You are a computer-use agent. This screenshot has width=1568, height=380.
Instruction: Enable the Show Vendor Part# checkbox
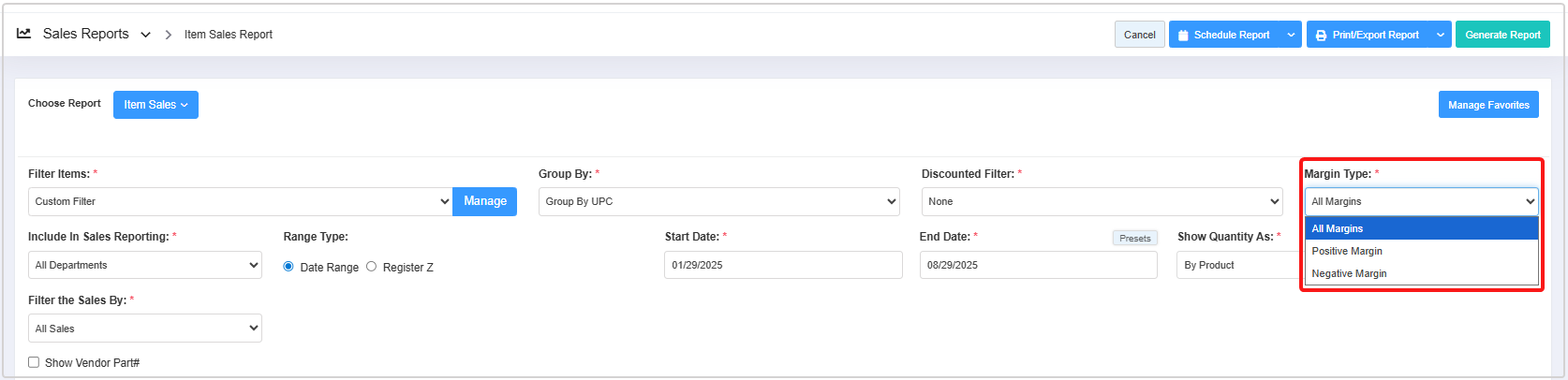(34, 362)
